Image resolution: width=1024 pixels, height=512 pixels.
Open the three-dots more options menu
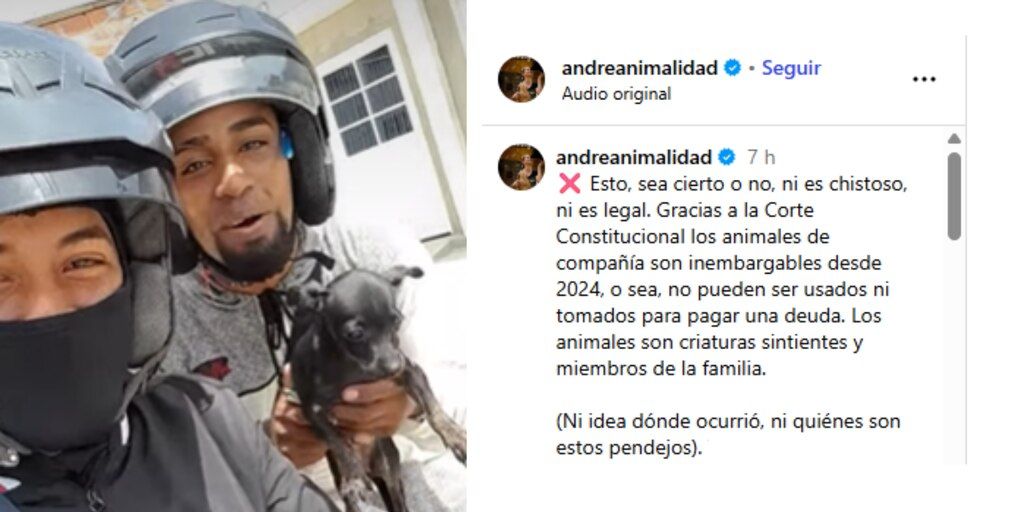(x=923, y=79)
